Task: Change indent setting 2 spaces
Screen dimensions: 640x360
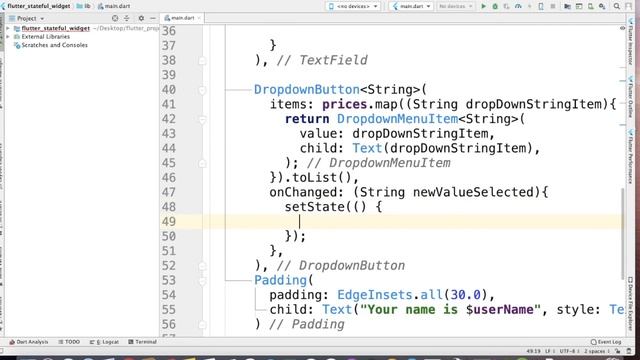Action: [596, 351]
